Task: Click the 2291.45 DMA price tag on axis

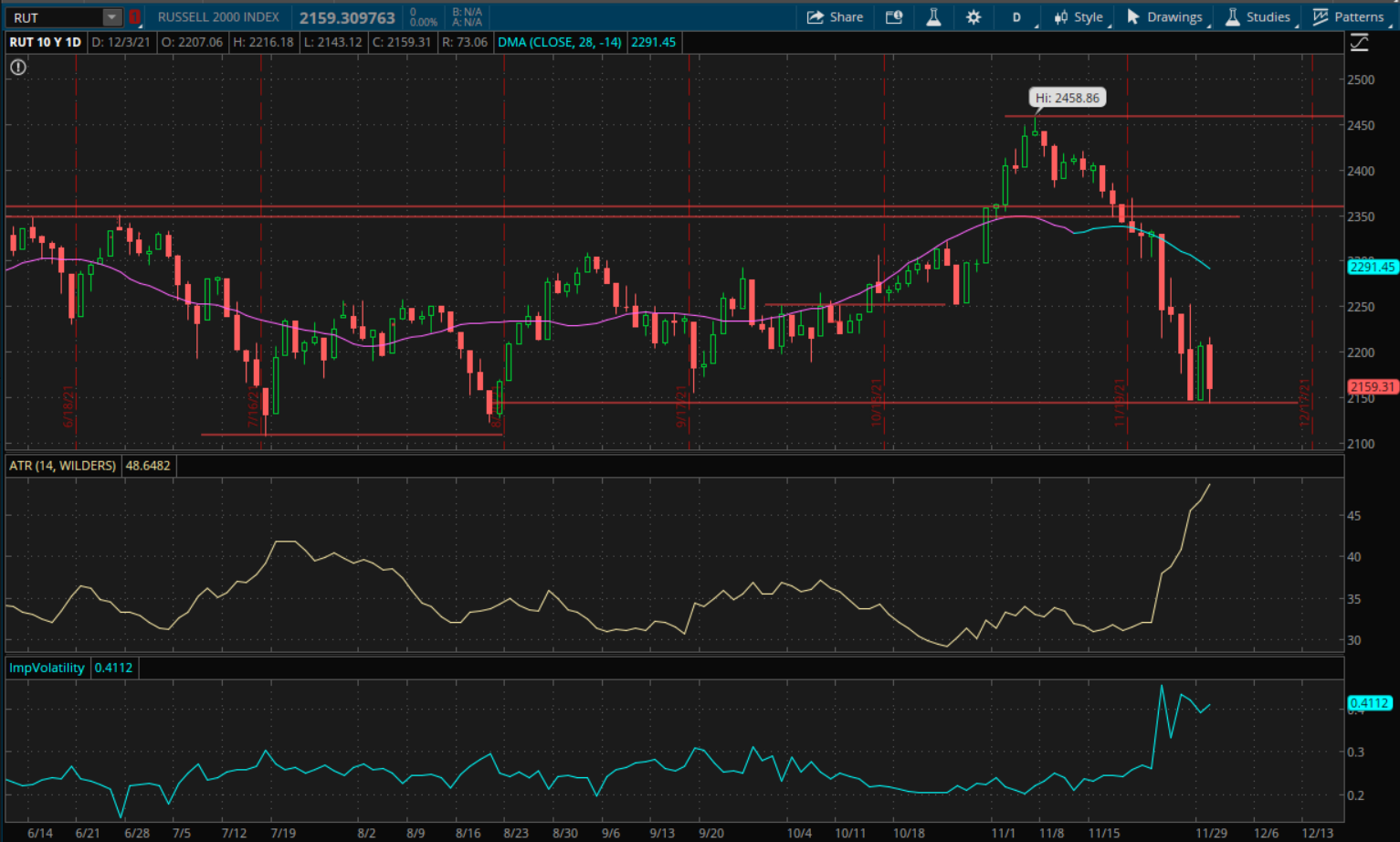Action: tap(1373, 267)
